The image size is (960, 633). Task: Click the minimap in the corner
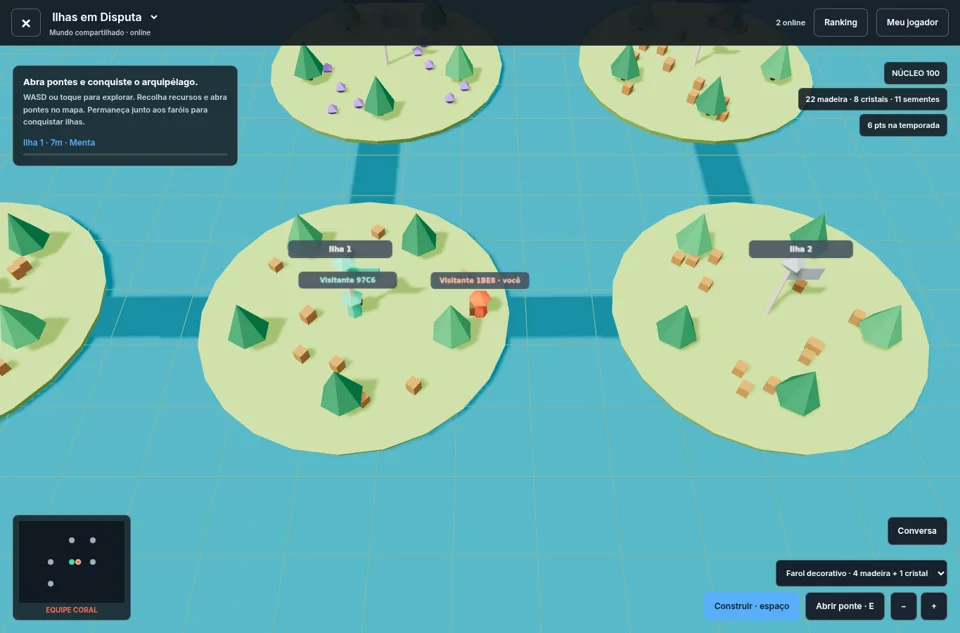72,562
